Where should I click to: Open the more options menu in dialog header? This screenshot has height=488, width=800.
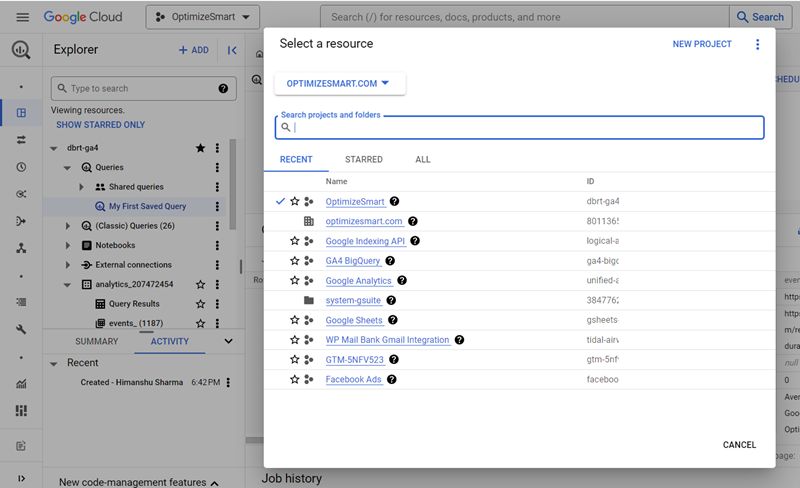(757, 44)
